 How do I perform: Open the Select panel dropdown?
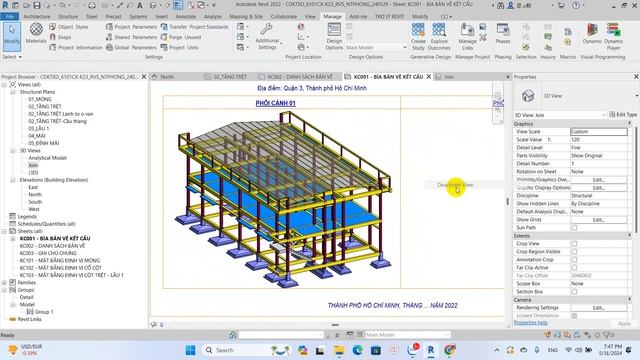12,57
